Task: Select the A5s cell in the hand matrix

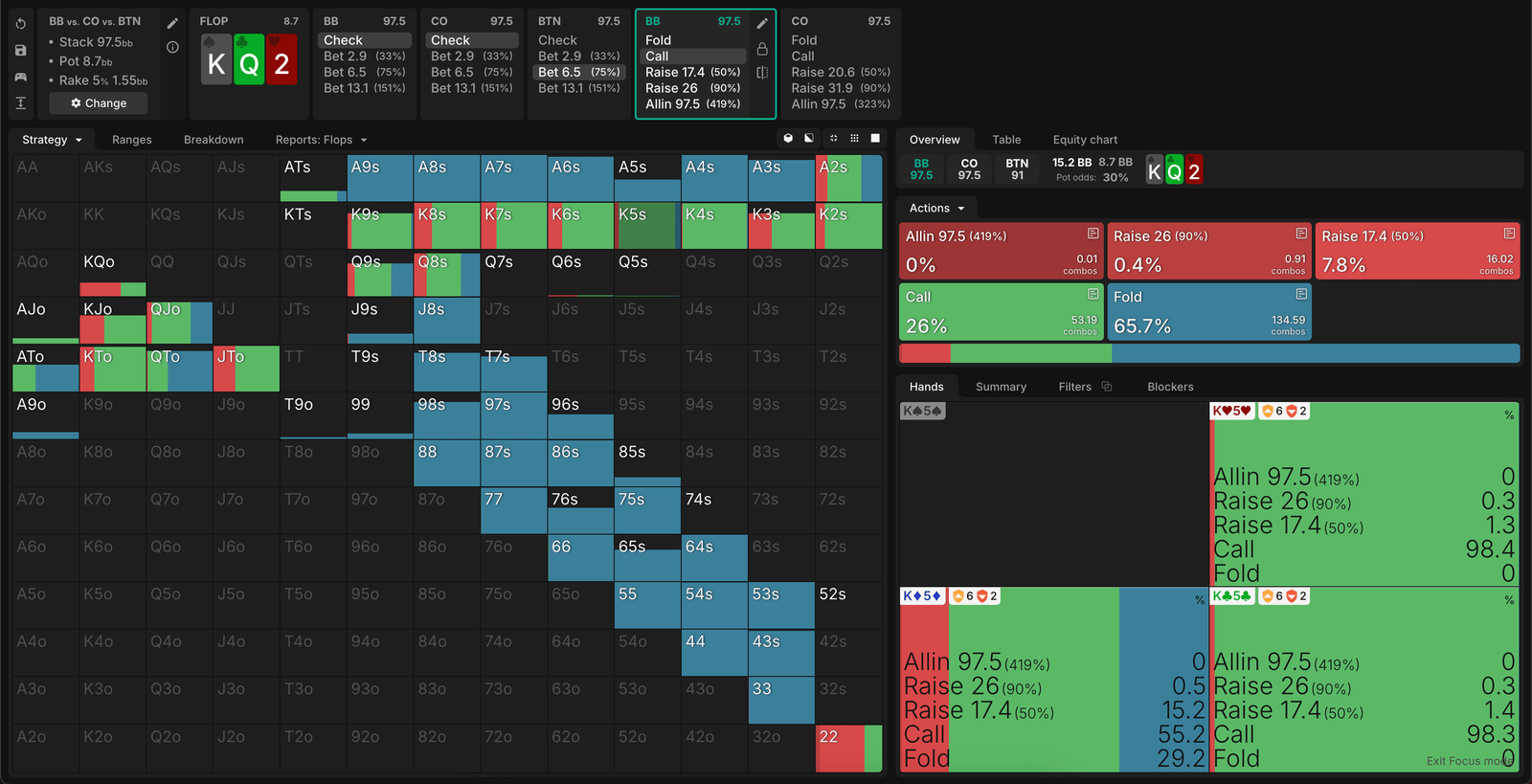Action: [x=646, y=178]
